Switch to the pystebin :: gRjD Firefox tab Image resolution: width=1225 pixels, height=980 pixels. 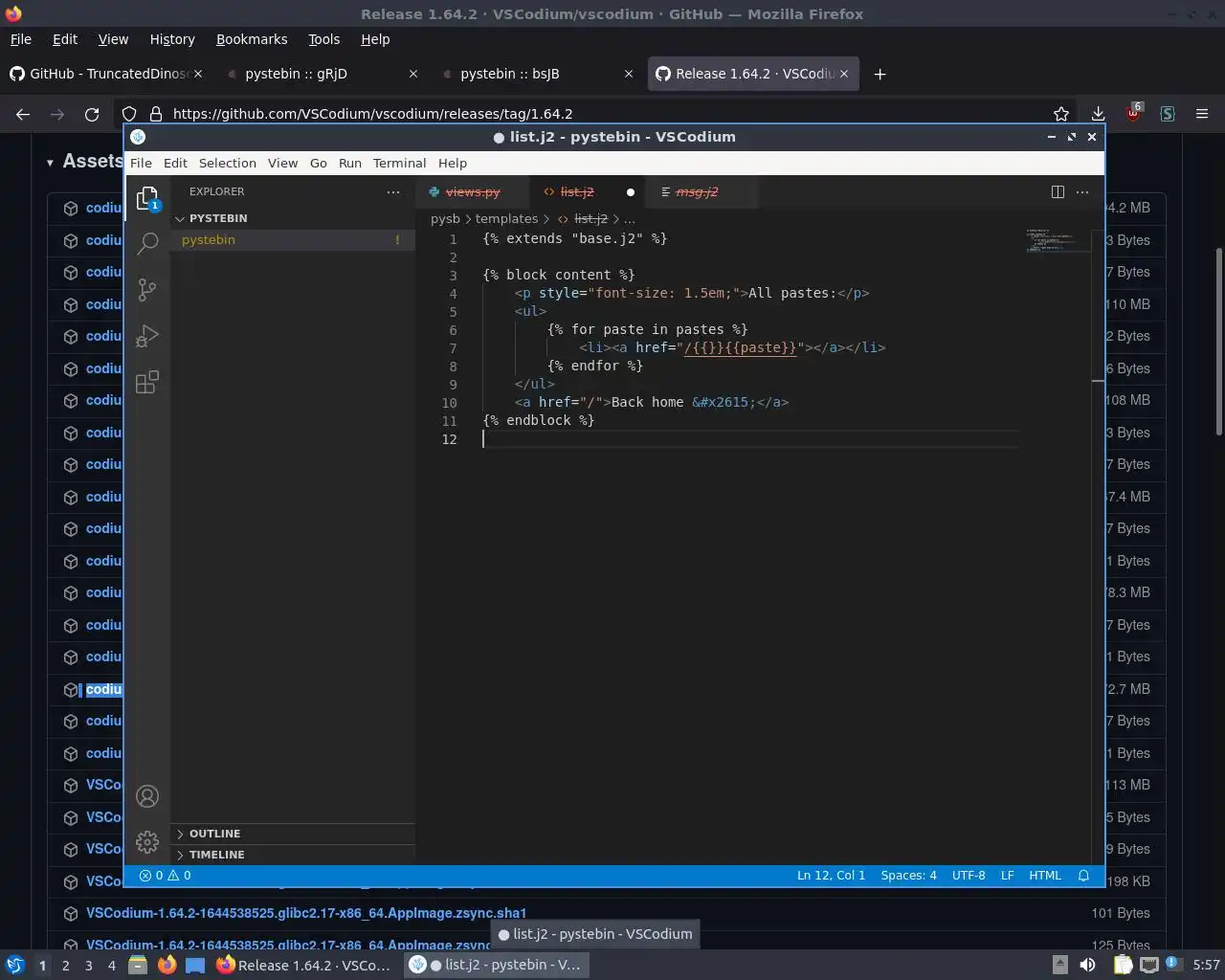[324, 74]
